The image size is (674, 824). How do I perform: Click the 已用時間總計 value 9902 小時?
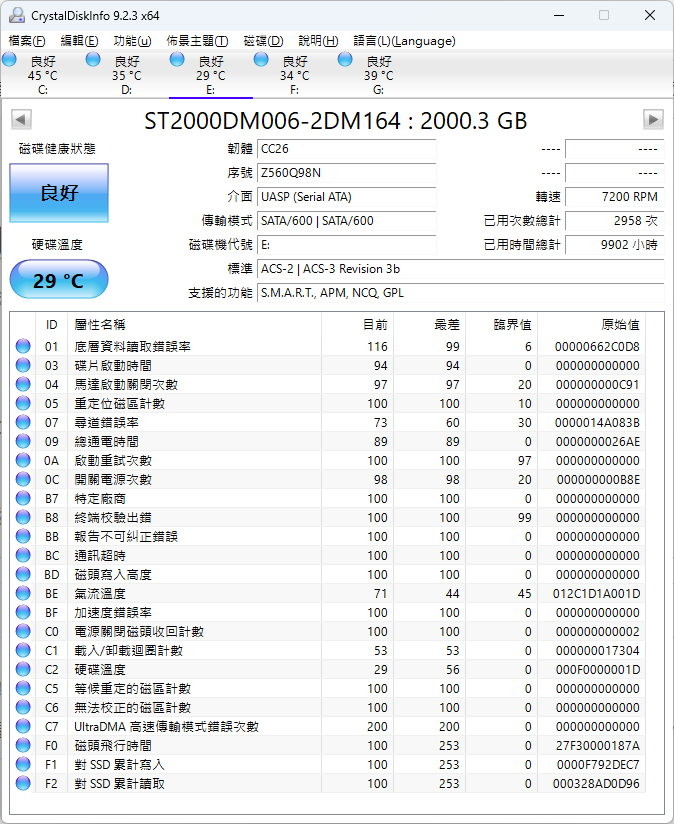coord(615,245)
